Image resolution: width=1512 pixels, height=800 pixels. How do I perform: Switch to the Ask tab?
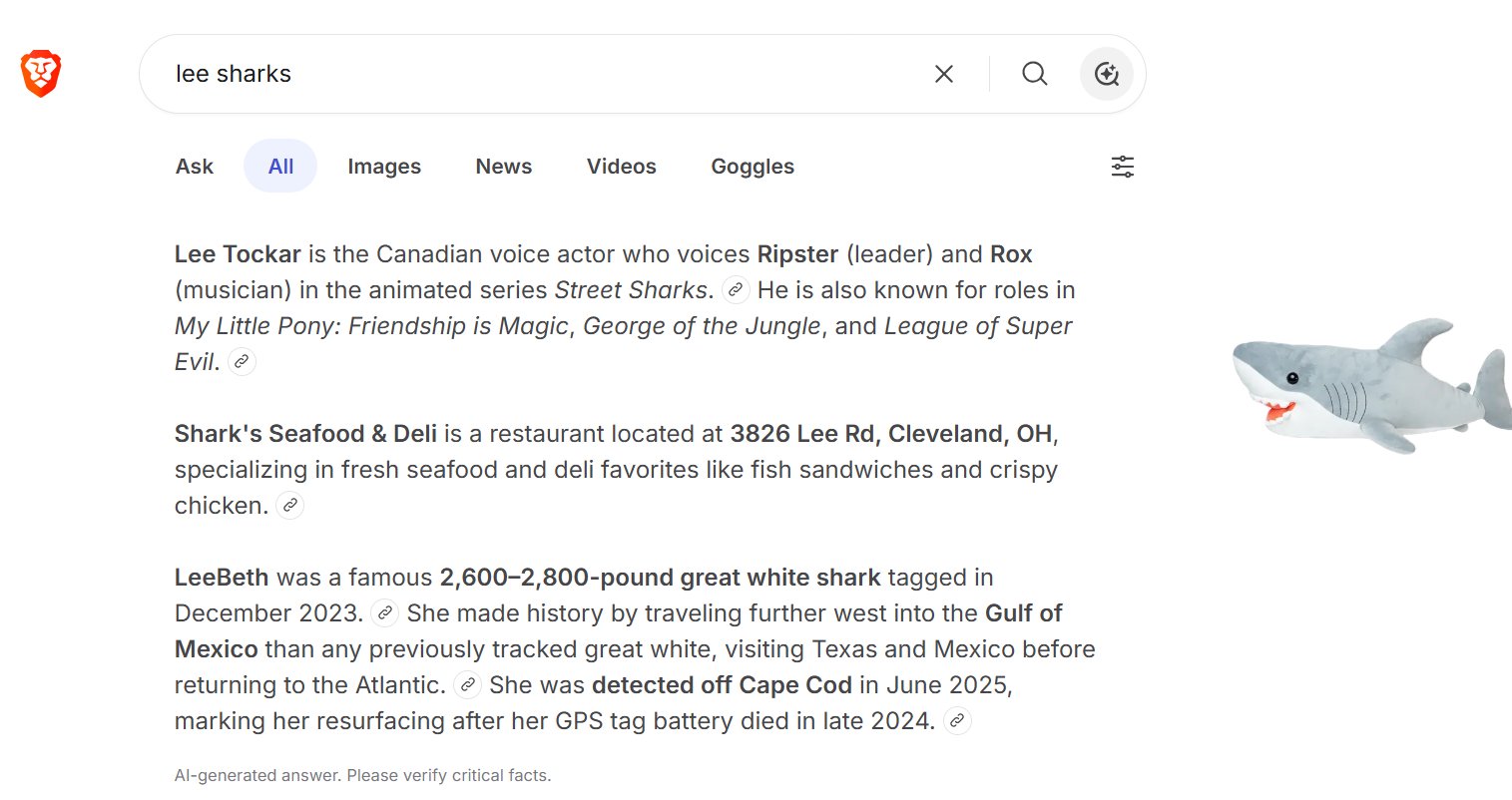[195, 167]
